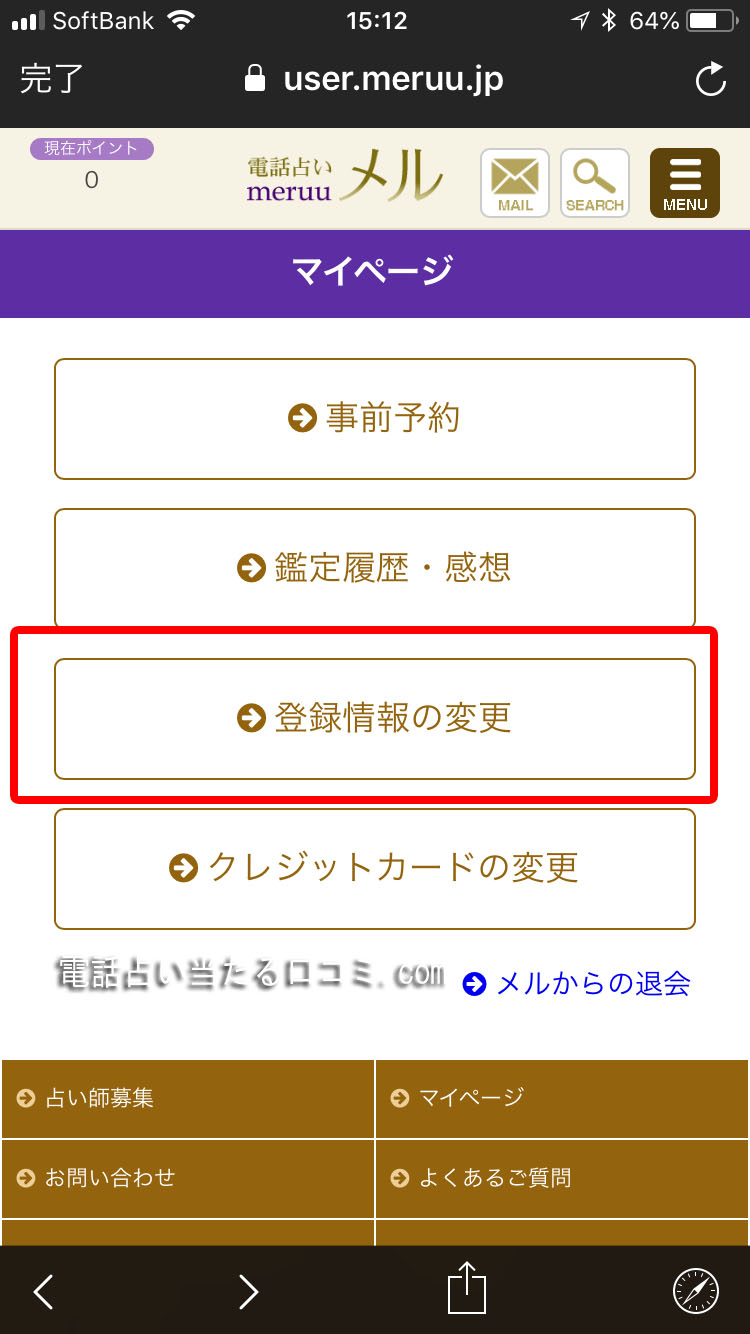Select マイページ footer menu item
The image size is (750, 1334).
(562, 1098)
